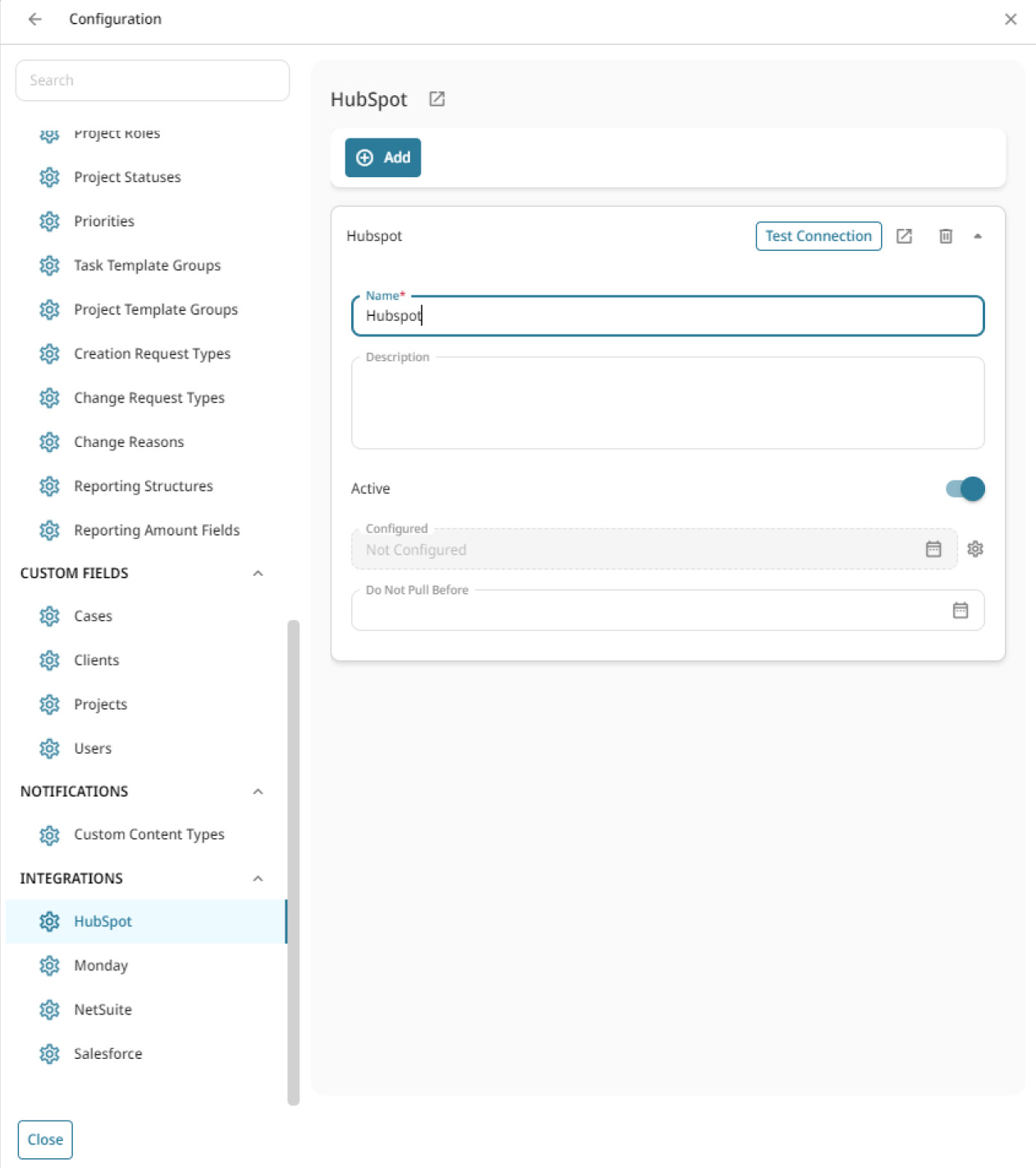The width and height of the screenshot is (1036, 1168).
Task: Open the Hubspot connection external link icon
Action: 904,235
